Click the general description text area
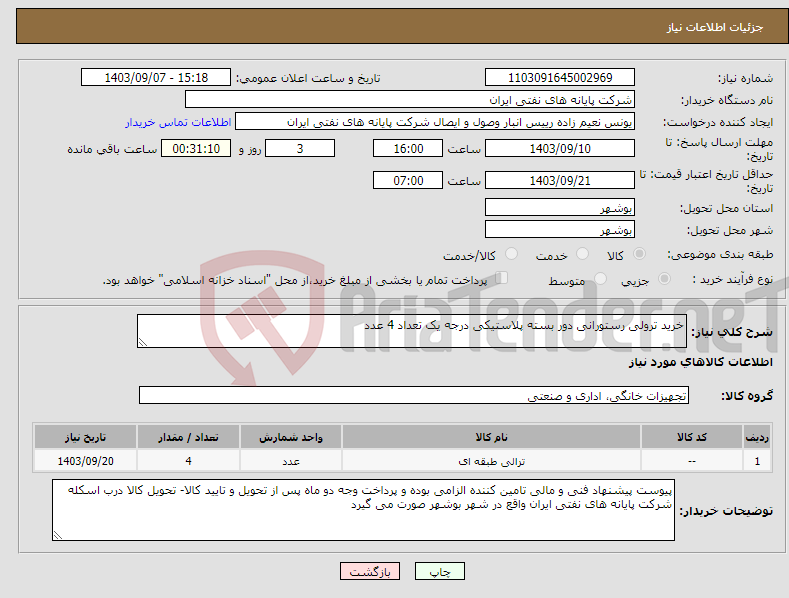Screen dimensions: 789x598 [412, 331]
